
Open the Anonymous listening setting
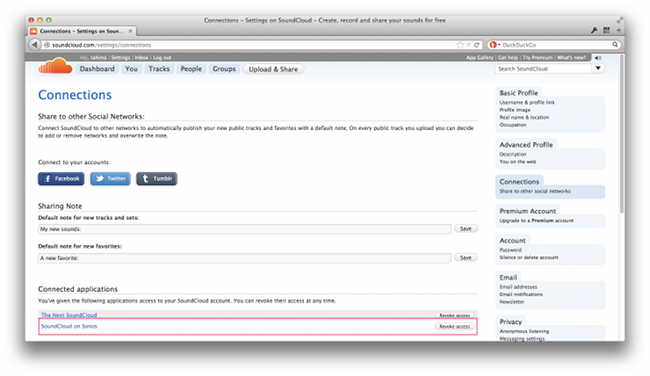pyautogui.click(x=524, y=331)
